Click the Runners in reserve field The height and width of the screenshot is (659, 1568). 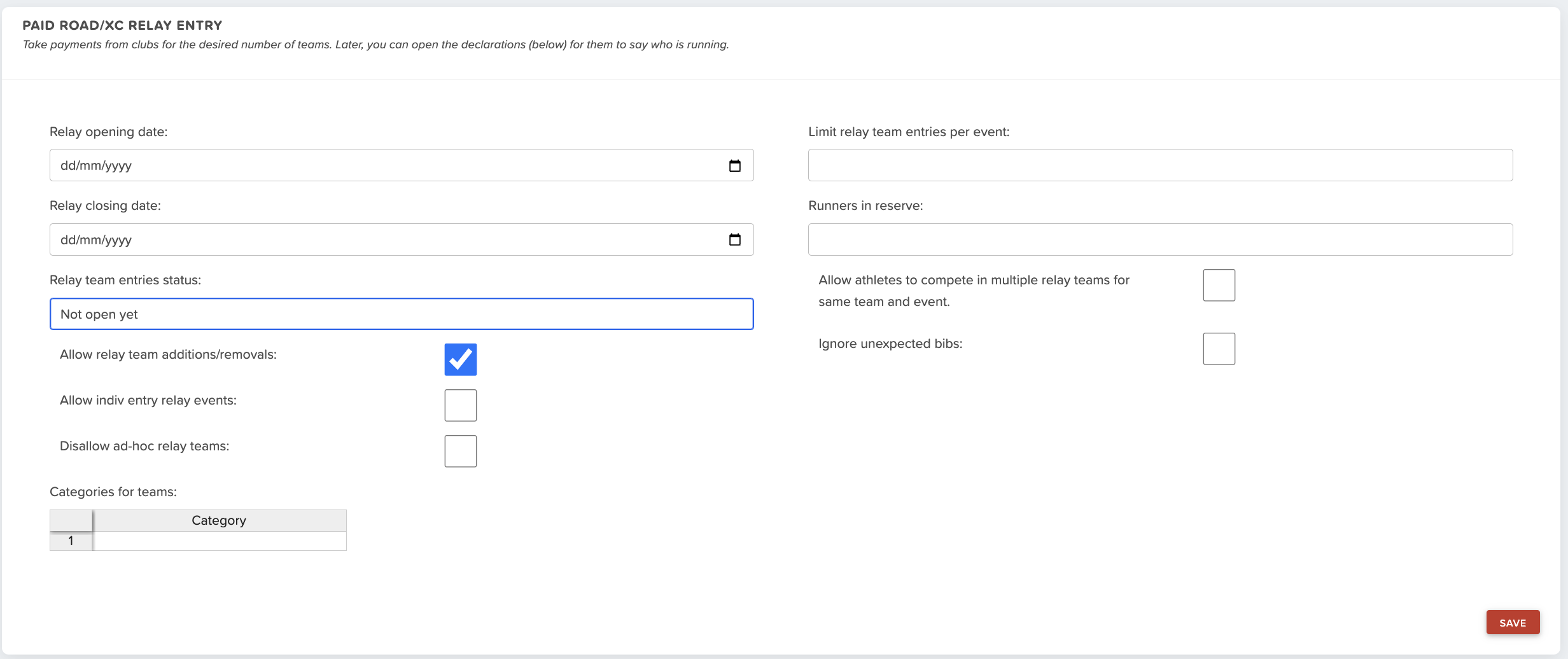[1160, 240]
